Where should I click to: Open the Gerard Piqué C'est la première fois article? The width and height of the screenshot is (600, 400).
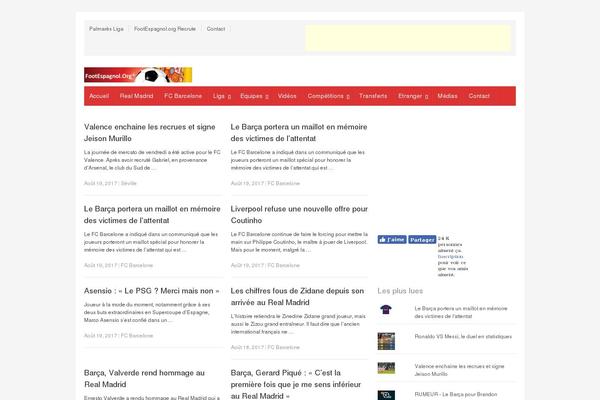(296, 384)
